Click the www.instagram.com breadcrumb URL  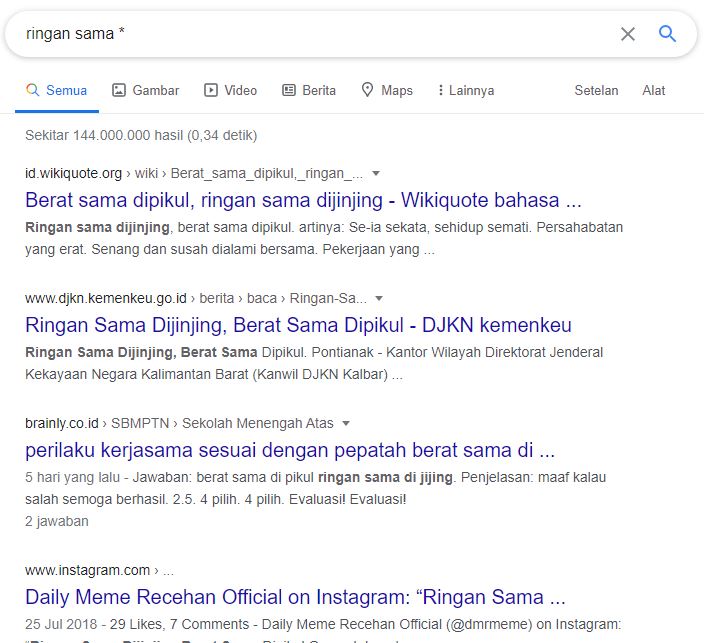(99, 570)
